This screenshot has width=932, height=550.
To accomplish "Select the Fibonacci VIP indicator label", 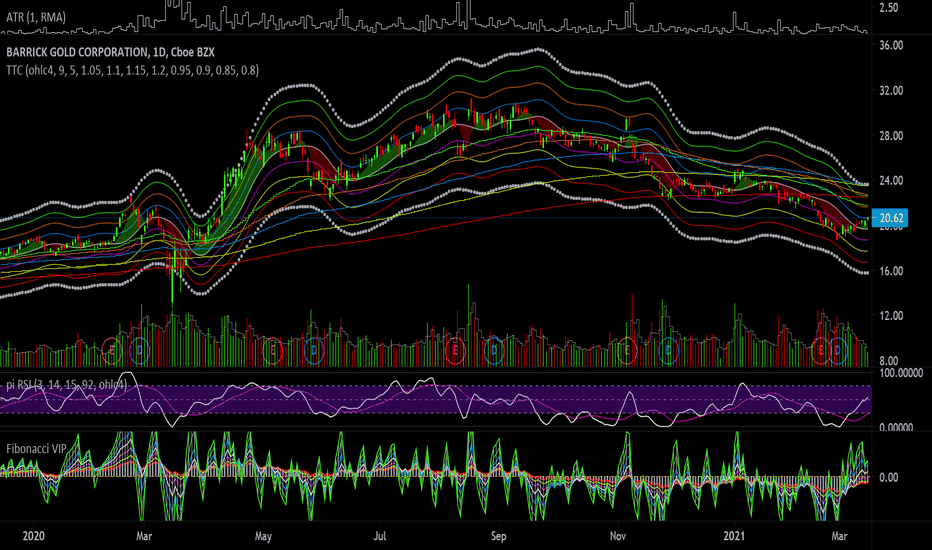I will pyautogui.click(x=36, y=448).
